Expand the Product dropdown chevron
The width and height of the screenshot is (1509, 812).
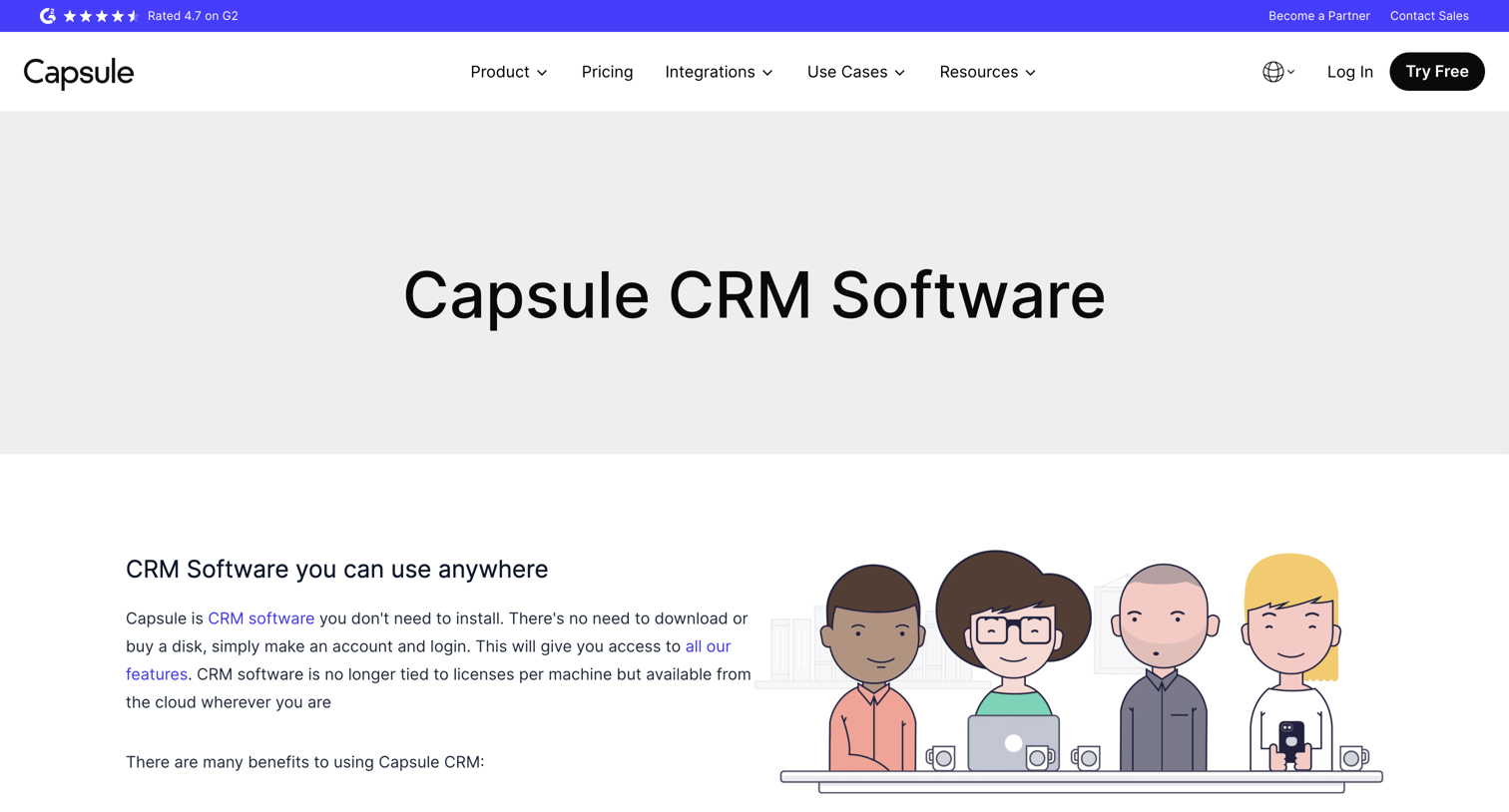click(x=542, y=73)
